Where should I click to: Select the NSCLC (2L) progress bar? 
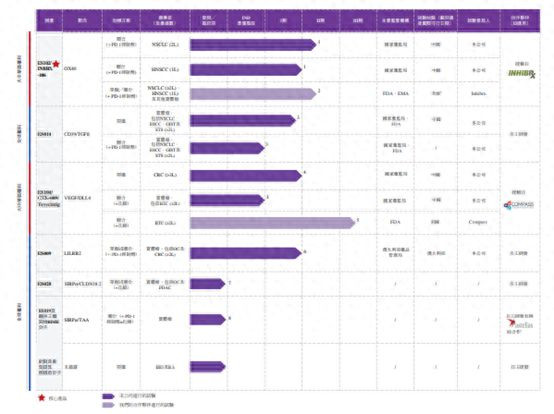click(253, 45)
